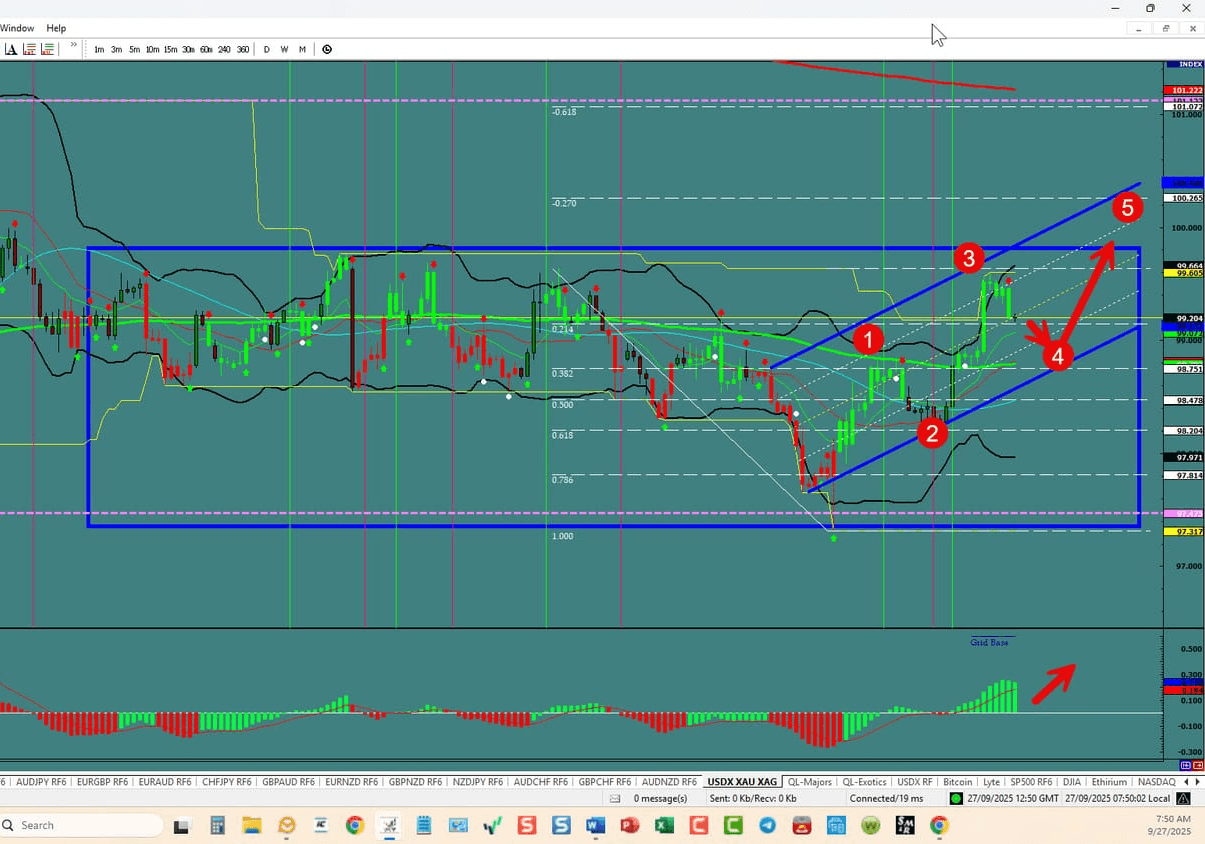Screen dimensions: 1205x844
Task: Click the INDEX label above the price axis
Action: point(1185,63)
